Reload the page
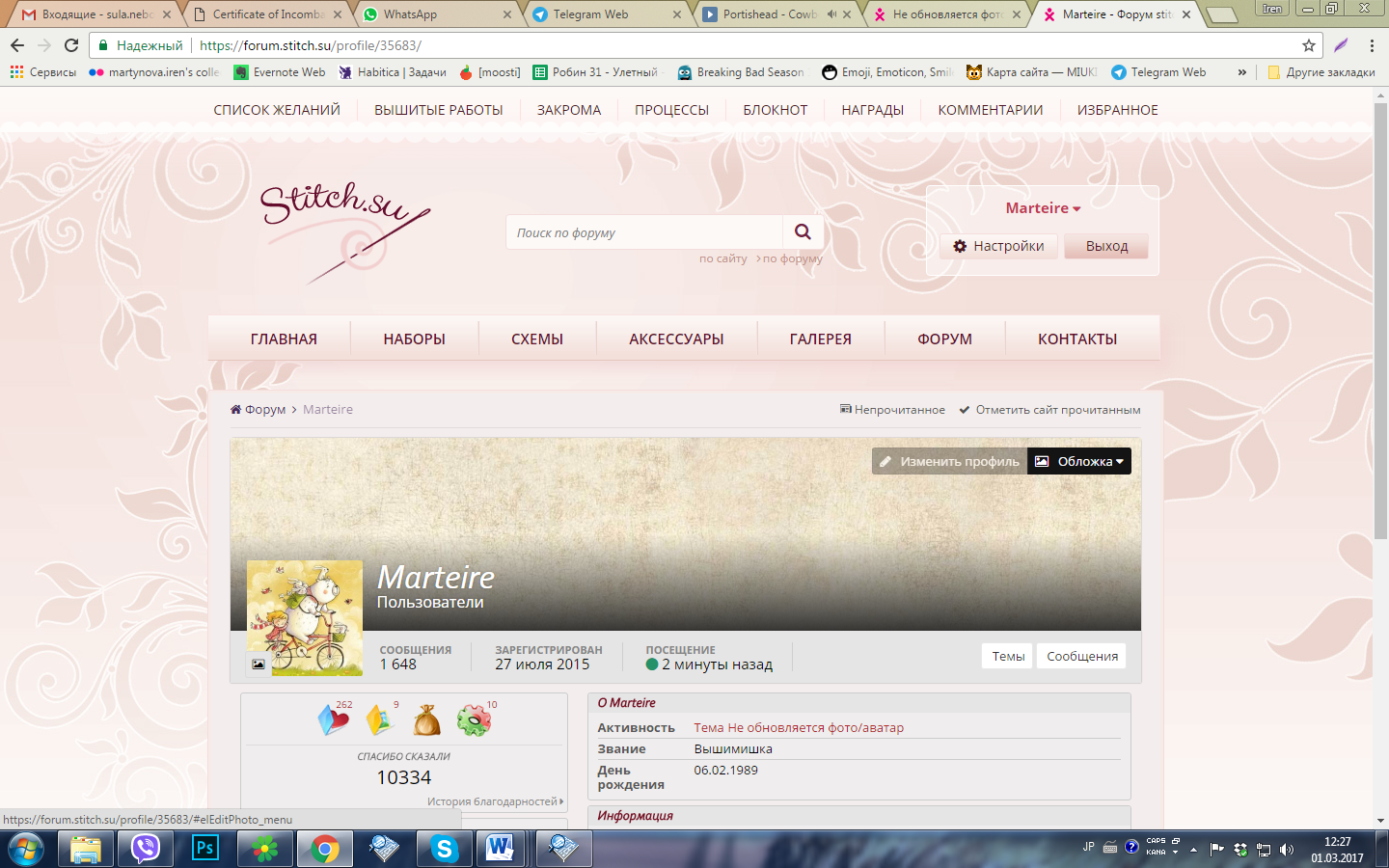This screenshot has width=1389, height=868. [71, 45]
